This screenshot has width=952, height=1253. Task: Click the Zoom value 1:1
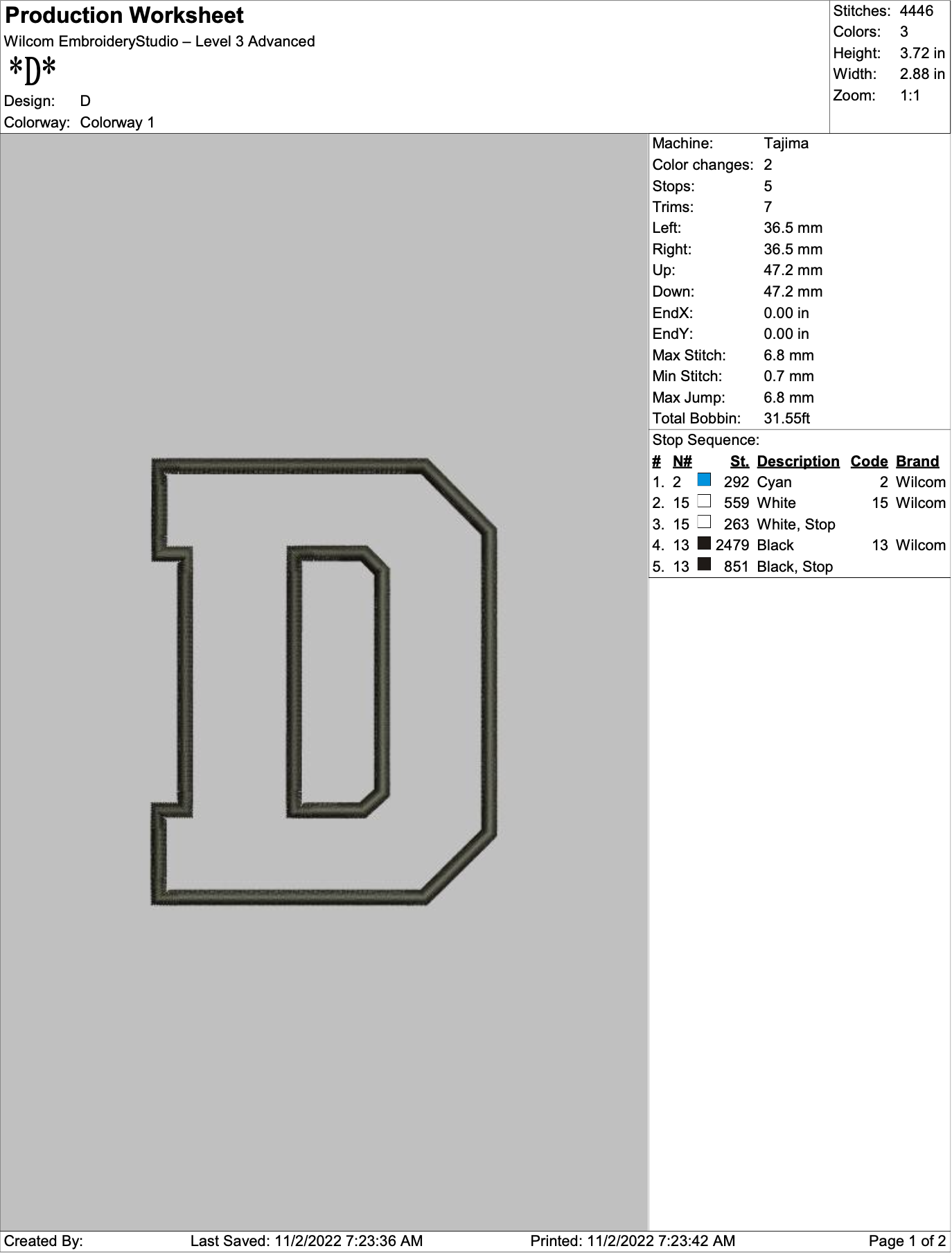tap(910, 96)
